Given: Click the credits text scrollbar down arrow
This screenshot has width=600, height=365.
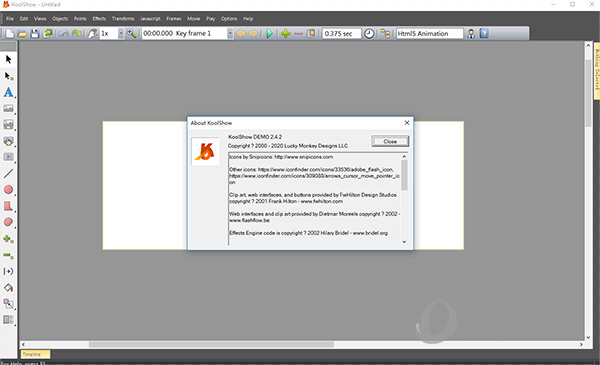Looking at the screenshot, I should (x=404, y=241).
